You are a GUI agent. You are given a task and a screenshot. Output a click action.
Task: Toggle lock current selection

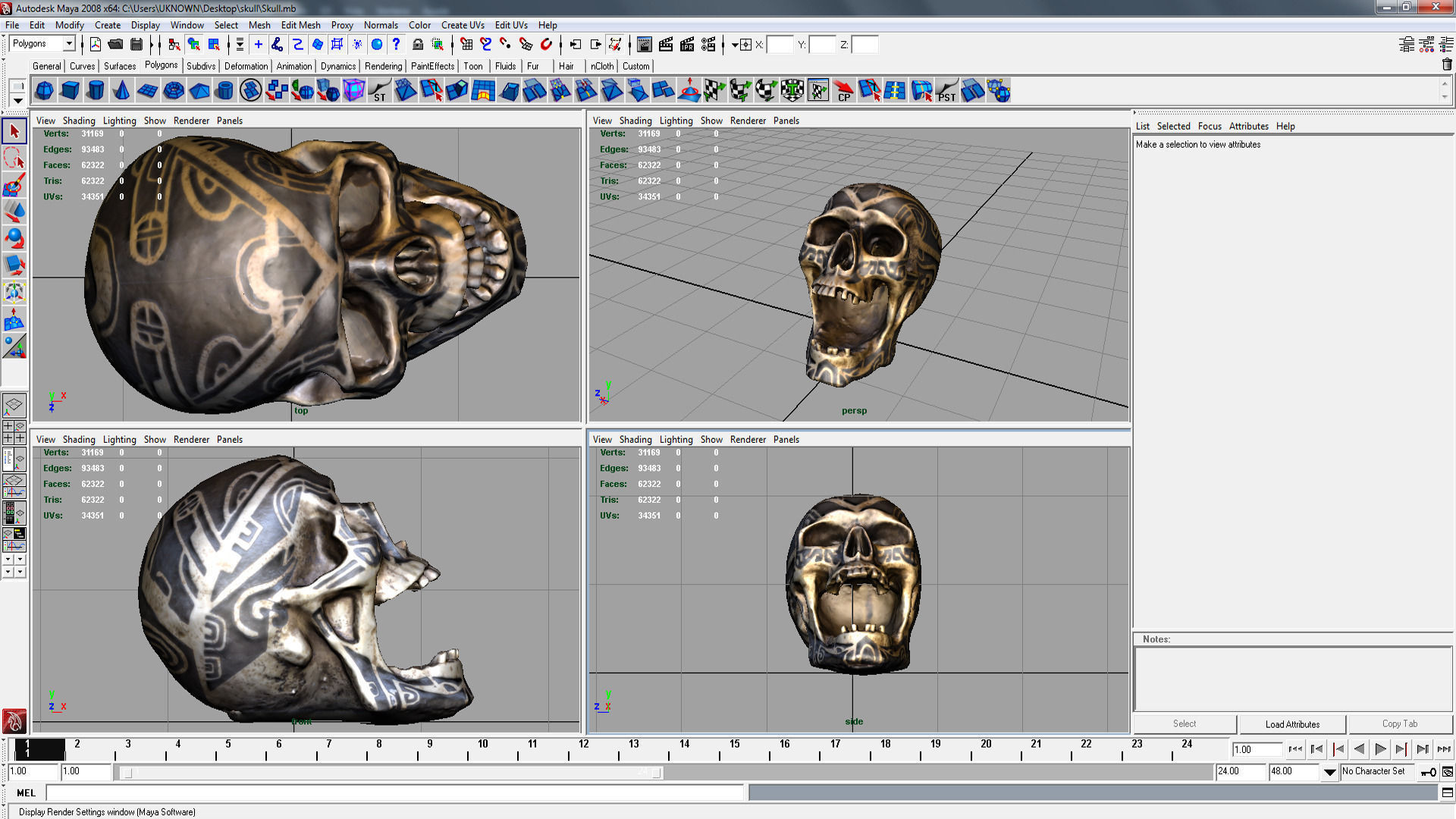point(417,45)
